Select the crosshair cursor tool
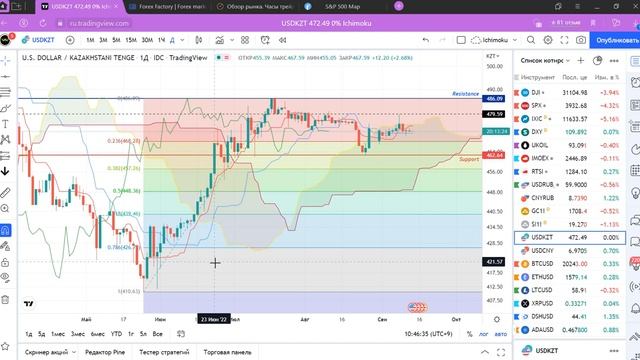This screenshot has height=360, width=640. click(5, 61)
